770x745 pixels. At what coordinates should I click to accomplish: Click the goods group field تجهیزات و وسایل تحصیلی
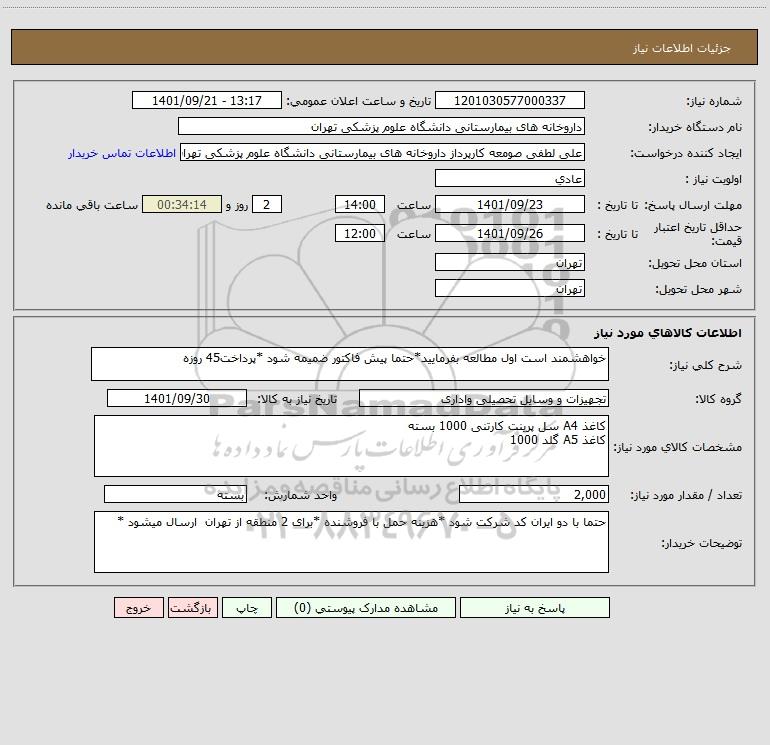pyautogui.click(x=484, y=398)
